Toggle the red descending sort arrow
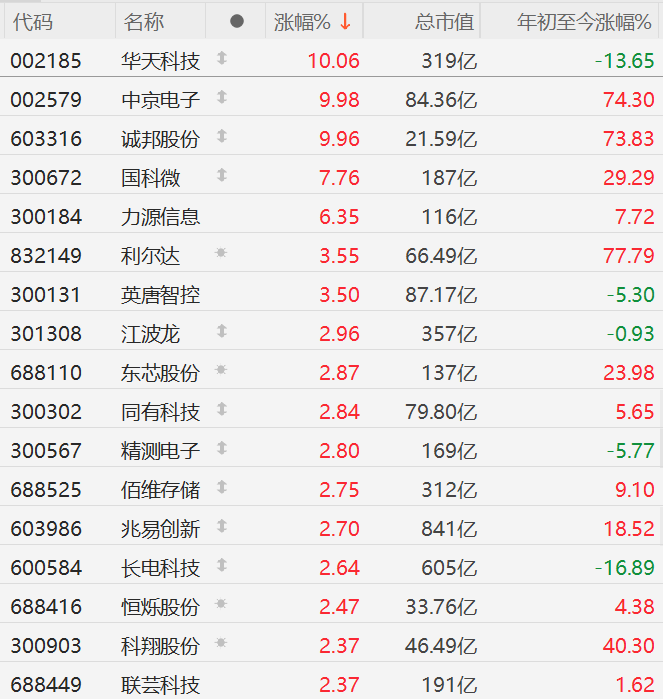The image size is (663, 699). (x=345, y=21)
